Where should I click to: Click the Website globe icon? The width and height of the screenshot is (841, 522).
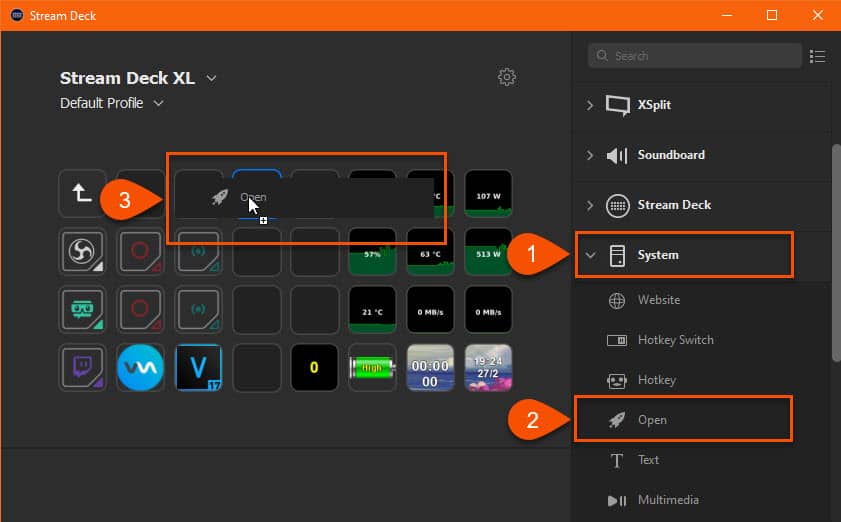click(x=617, y=300)
